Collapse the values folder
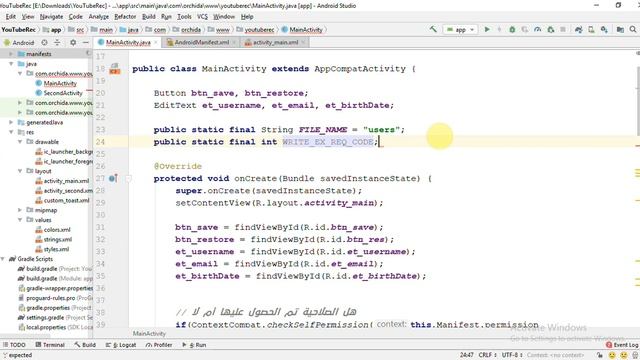This screenshot has width=640, height=360. tap(20, 220)
